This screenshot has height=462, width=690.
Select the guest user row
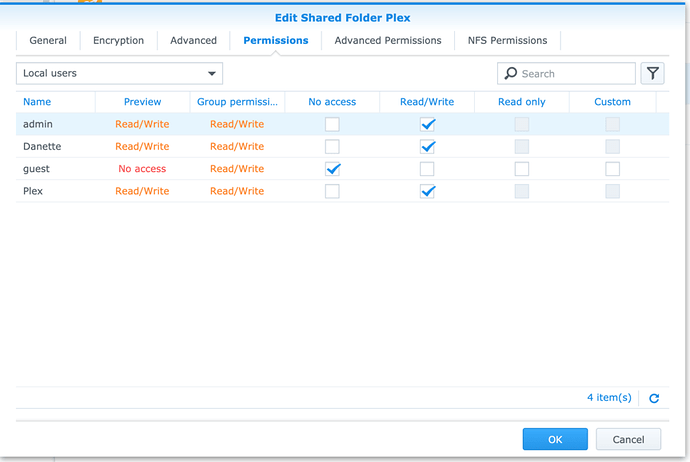[x=342, y=169]
